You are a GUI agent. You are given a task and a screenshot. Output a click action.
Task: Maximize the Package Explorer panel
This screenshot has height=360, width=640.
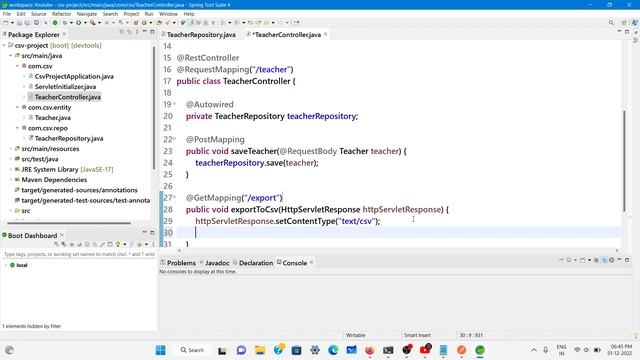click(x=152, y=32)
